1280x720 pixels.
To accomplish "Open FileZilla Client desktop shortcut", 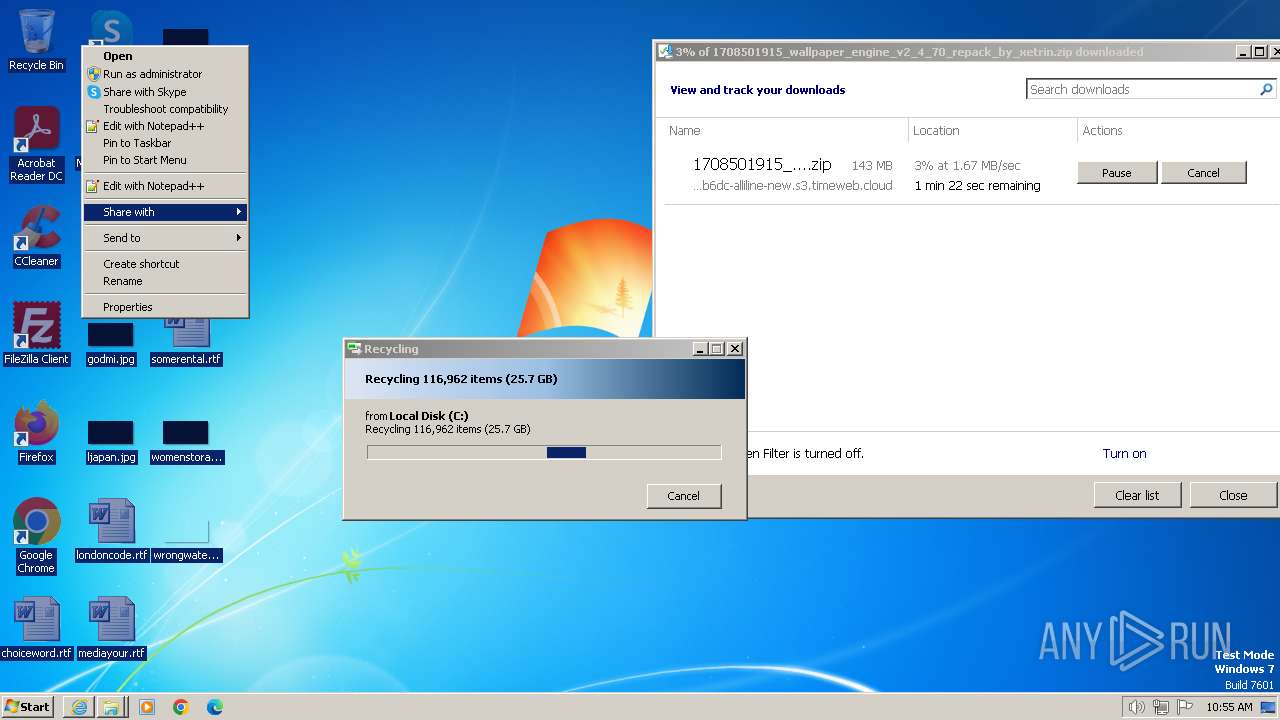I will click(36, 334).
